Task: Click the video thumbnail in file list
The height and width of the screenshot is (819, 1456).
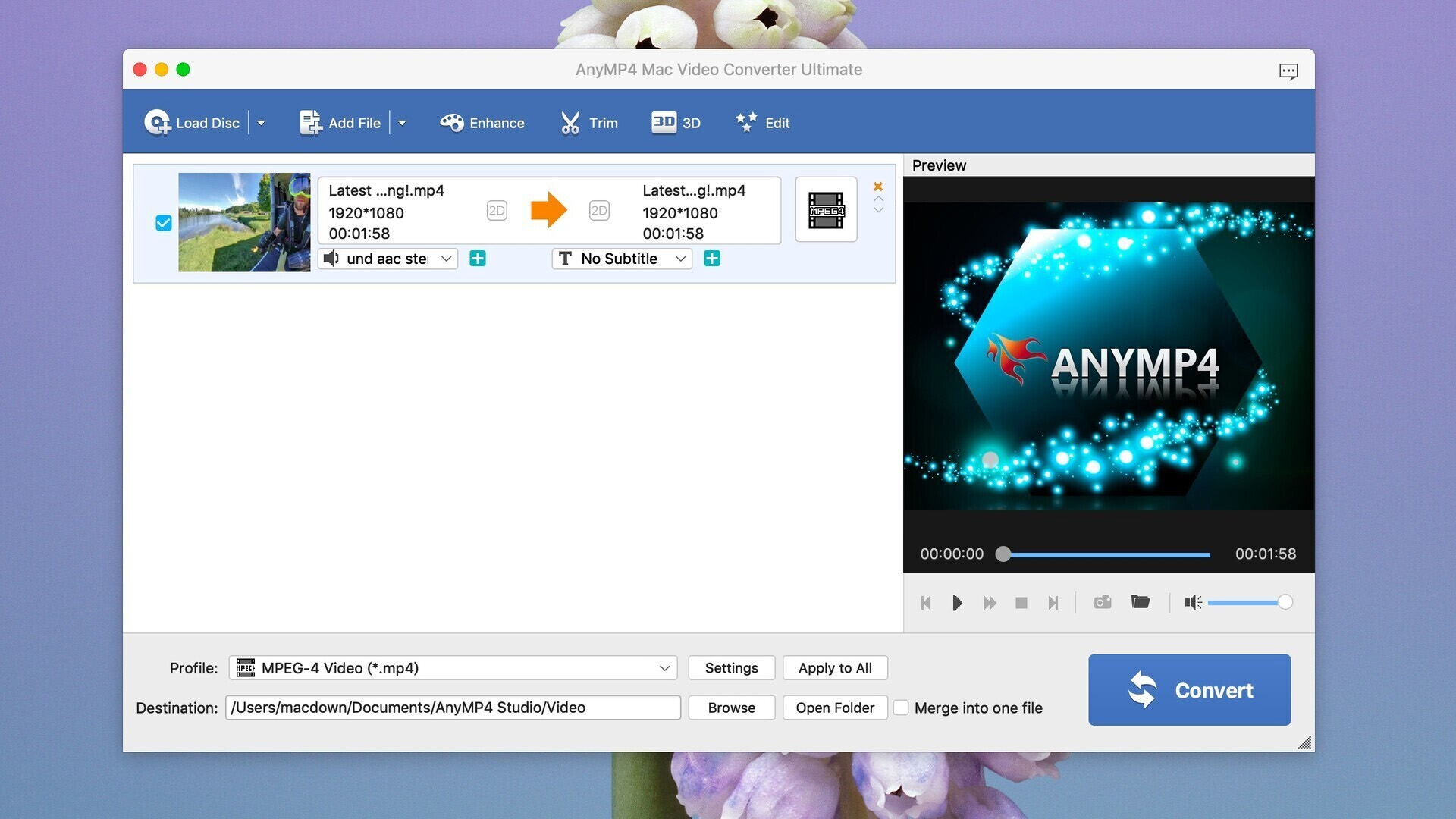Action: coord(245,222)
